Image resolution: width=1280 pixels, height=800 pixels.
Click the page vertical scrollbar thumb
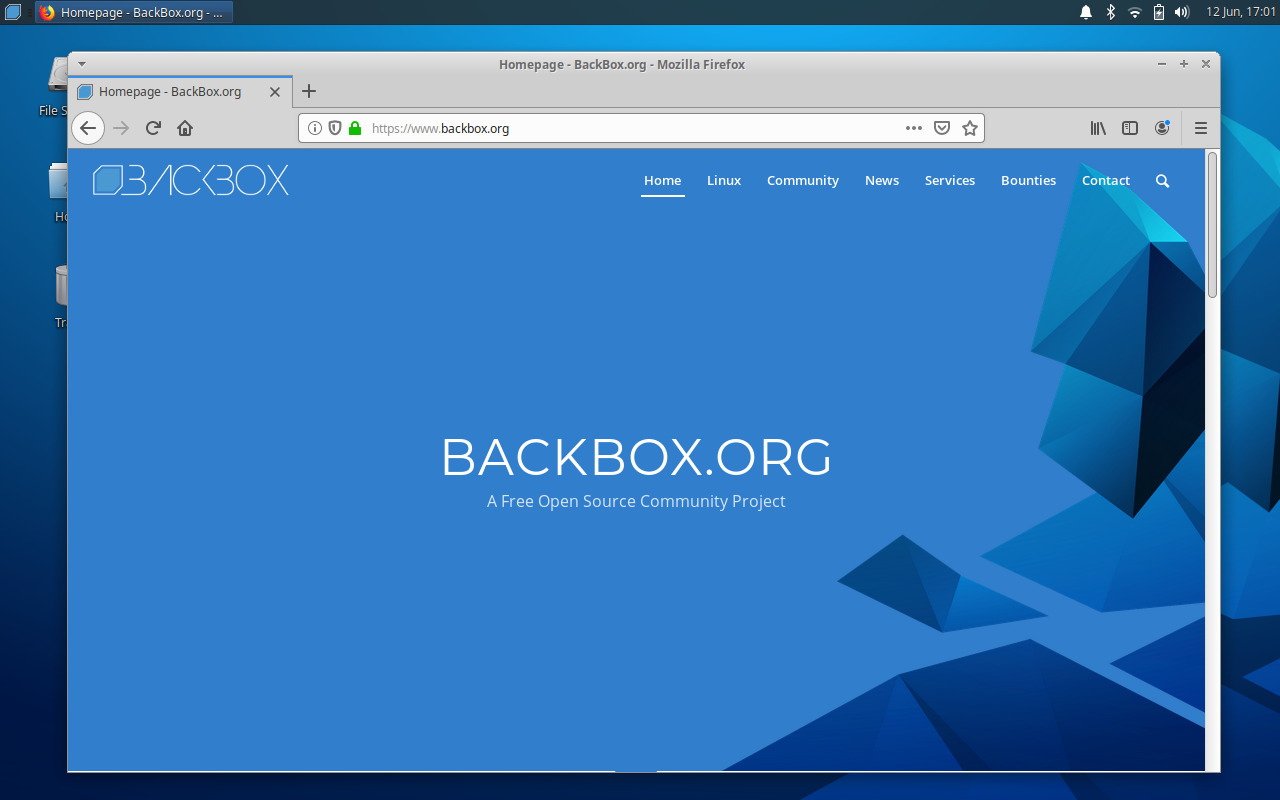1212,224
